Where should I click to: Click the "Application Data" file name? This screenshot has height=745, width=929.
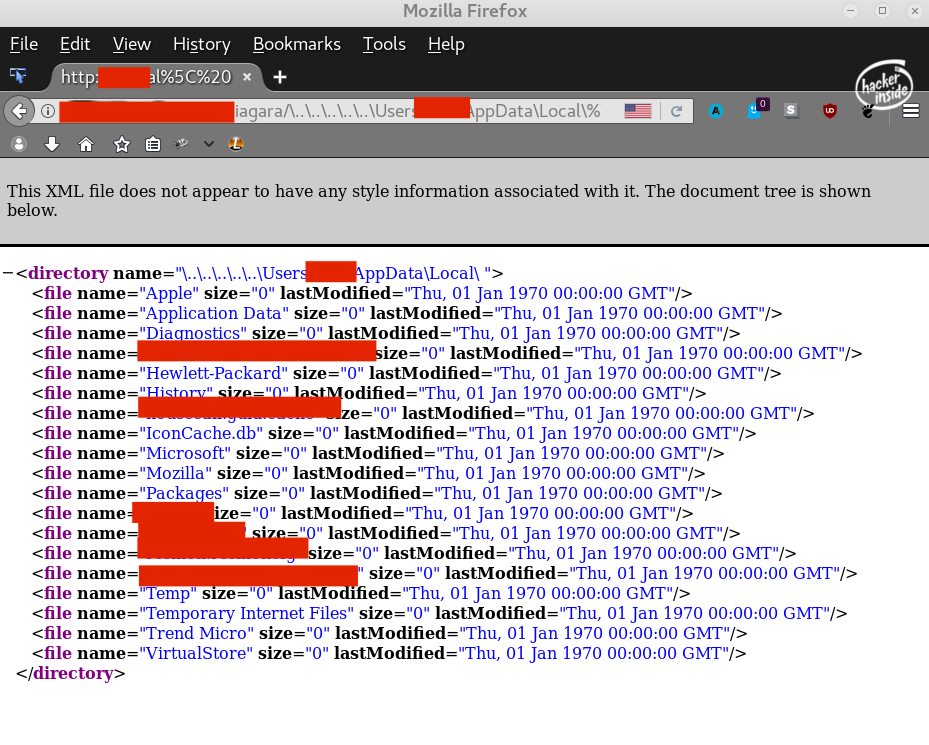click(214, 314)
